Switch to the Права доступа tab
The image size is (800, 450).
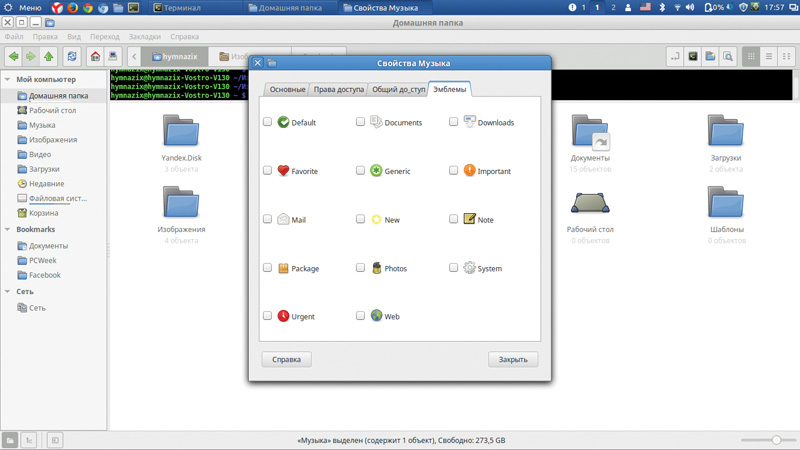pos(338,90)
